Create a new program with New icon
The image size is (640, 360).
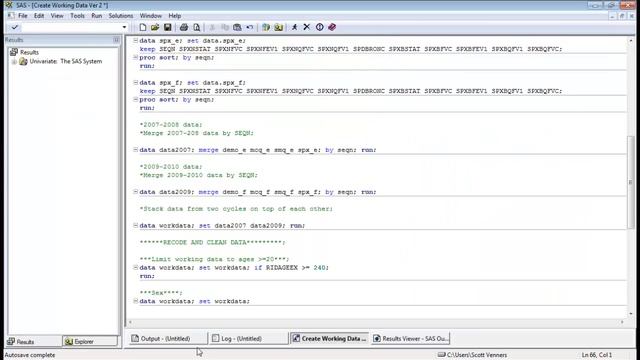pos(142,27)
